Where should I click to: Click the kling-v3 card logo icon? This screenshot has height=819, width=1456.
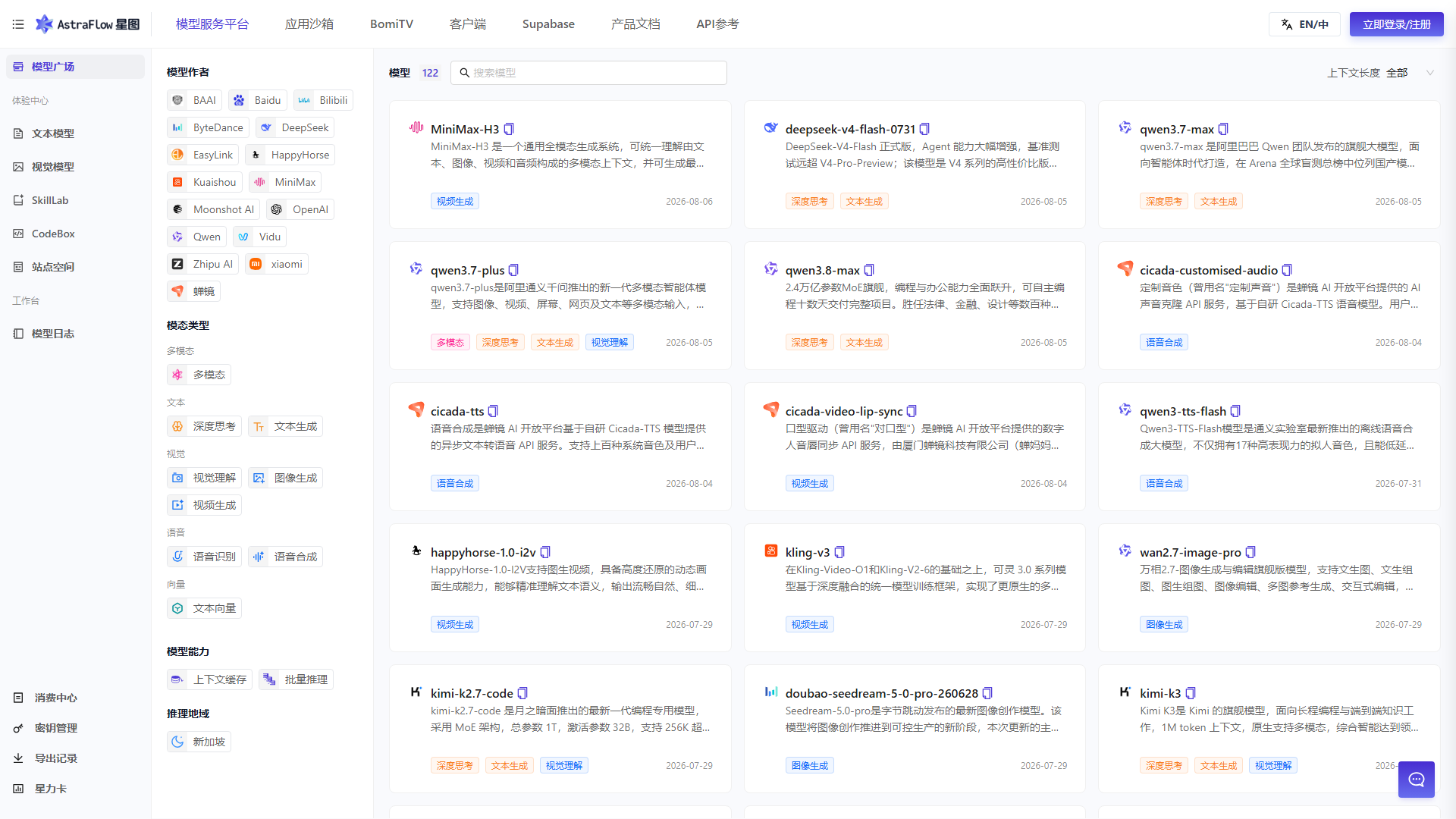pyautogui.click(x=771, y=551)
